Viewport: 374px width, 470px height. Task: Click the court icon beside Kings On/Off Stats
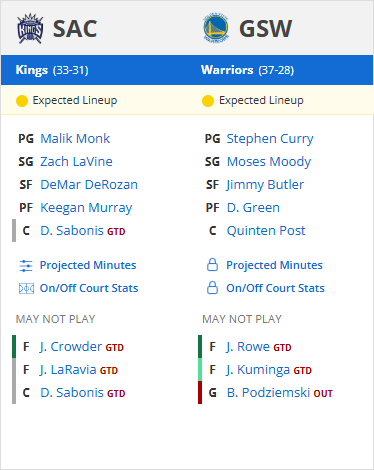point(26,288)
